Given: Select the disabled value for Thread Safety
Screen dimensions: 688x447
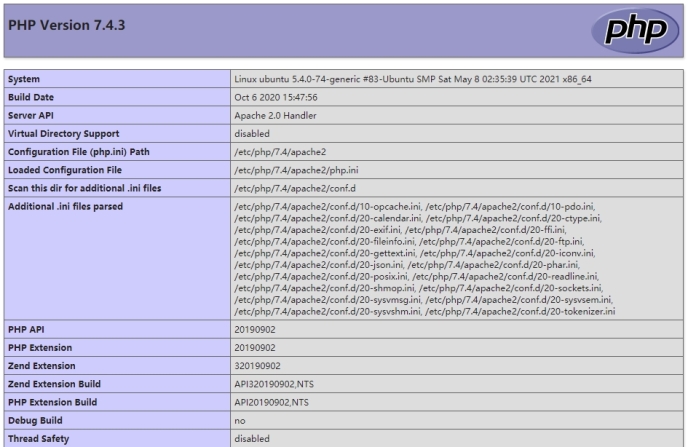Looking at the screenshot, I should (252, 439).
